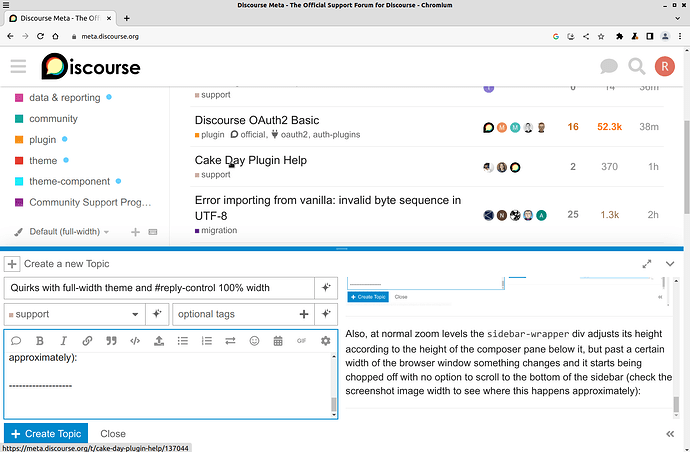Open the Chromium profile avatar
The image size is (690, 452).
pyautogui.click(x=665, y=37)
